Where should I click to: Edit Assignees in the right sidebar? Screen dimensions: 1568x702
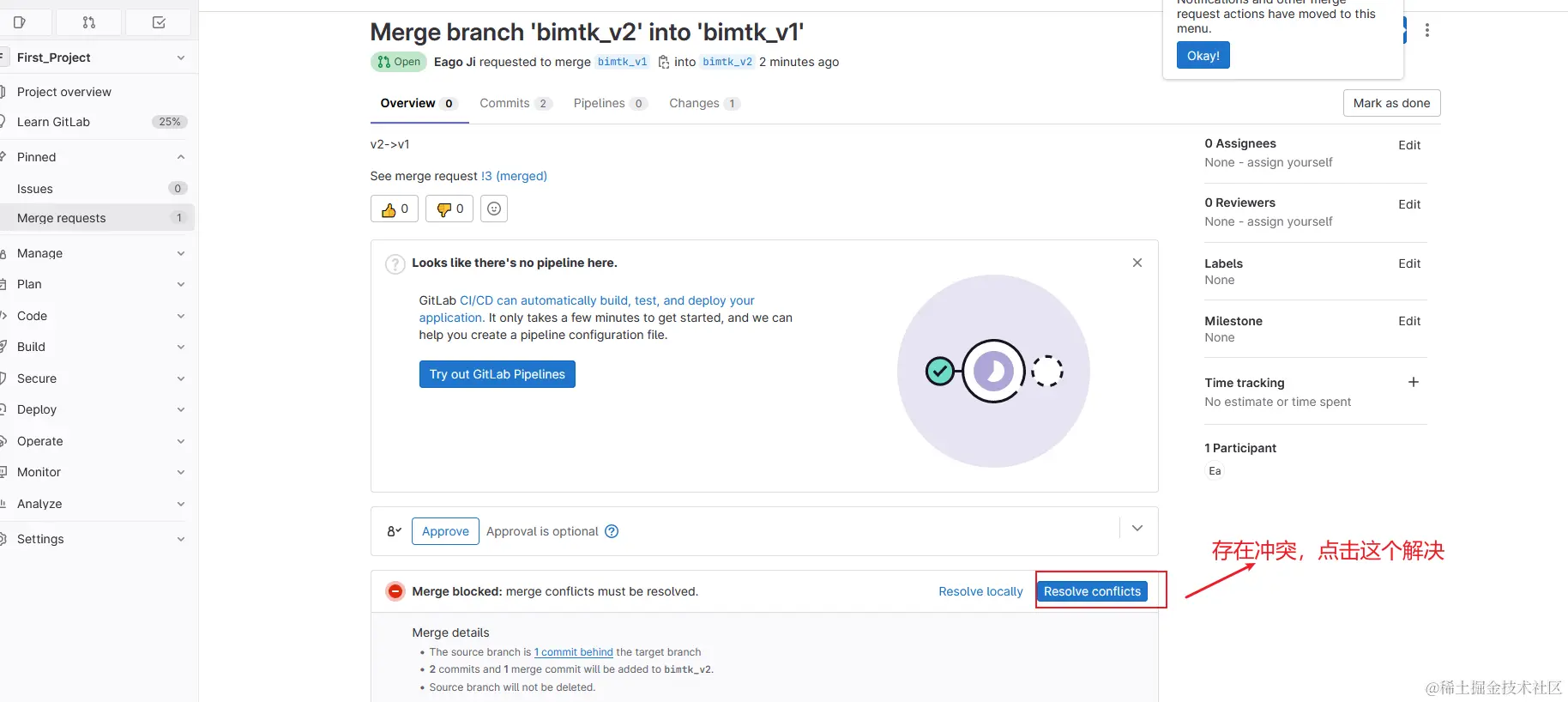coord(1409,145)
